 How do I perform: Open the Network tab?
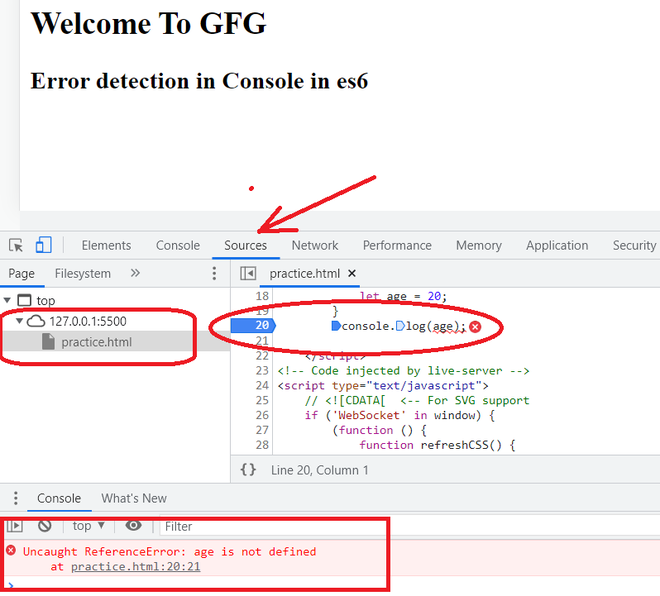[315, 245]
